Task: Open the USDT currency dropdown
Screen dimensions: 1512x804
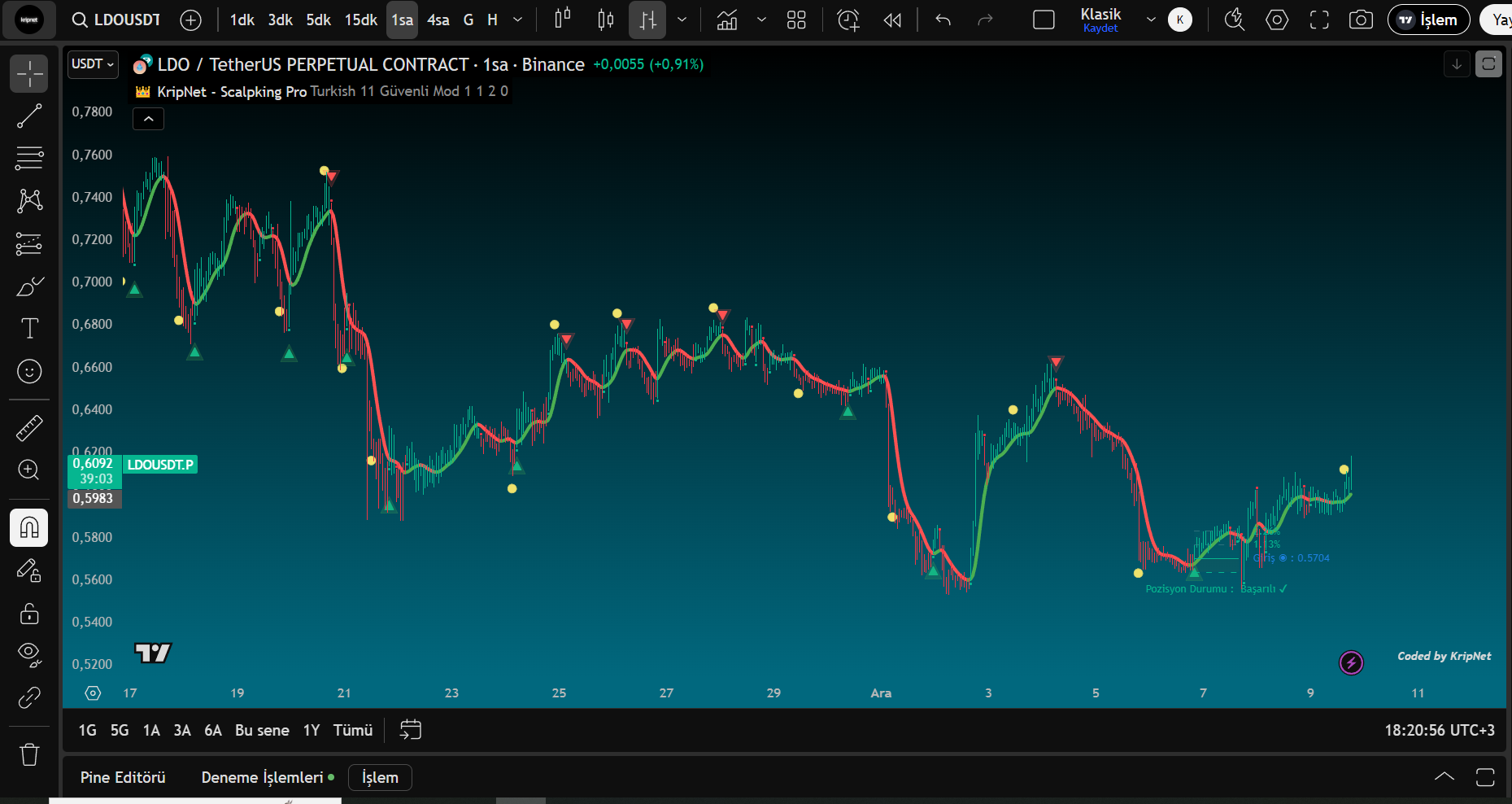Action: pyautogui.click(x=93, y=63)
